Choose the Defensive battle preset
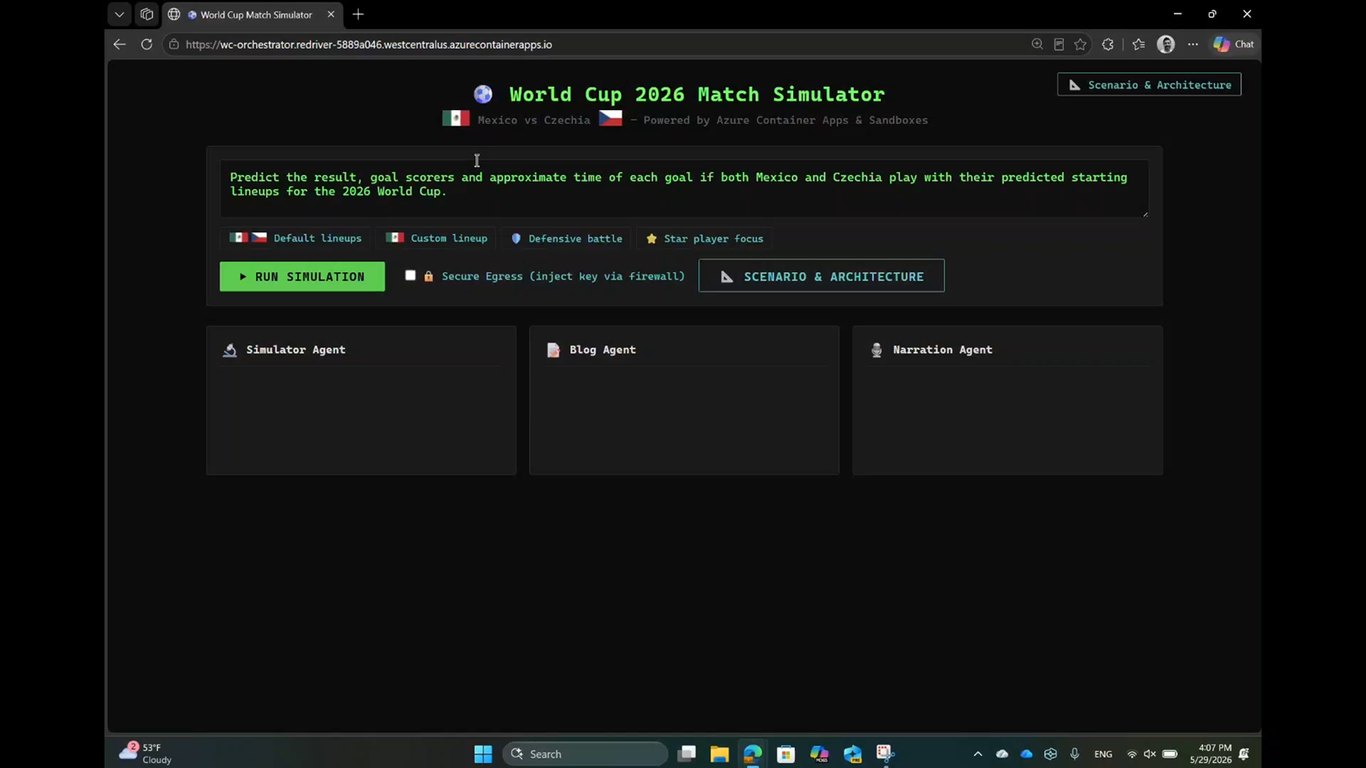Image resolution: width=1366 pixels, height=768 pixels. (x=566, y=238)
